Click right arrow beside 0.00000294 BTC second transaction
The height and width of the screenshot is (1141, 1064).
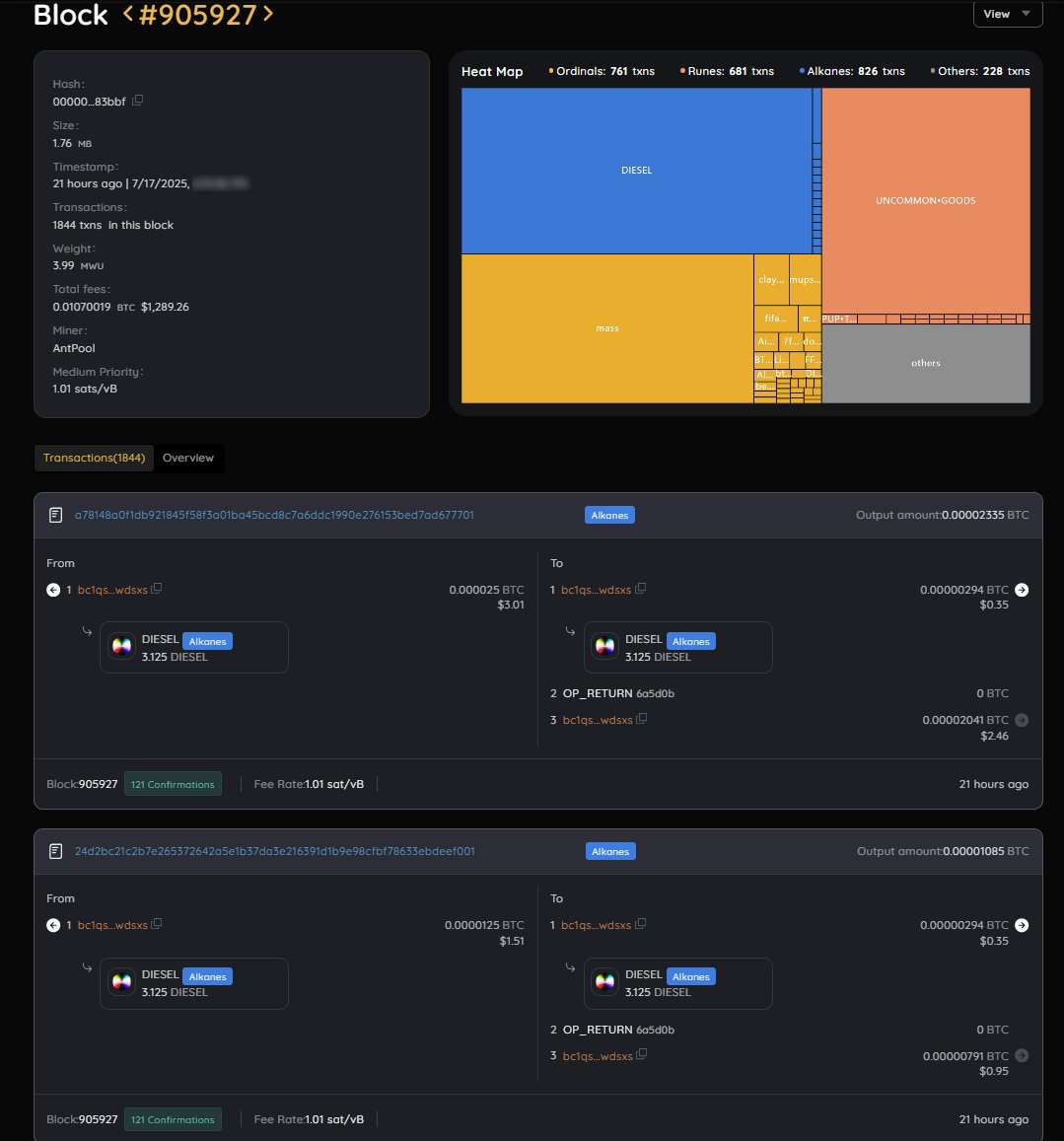(1022, 926)
